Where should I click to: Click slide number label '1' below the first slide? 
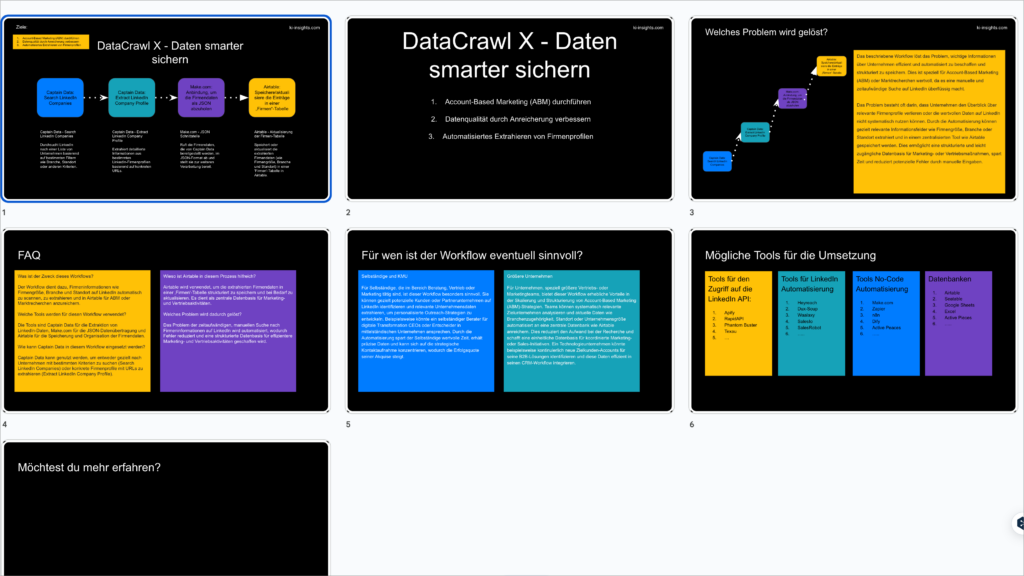coord(4,212)
